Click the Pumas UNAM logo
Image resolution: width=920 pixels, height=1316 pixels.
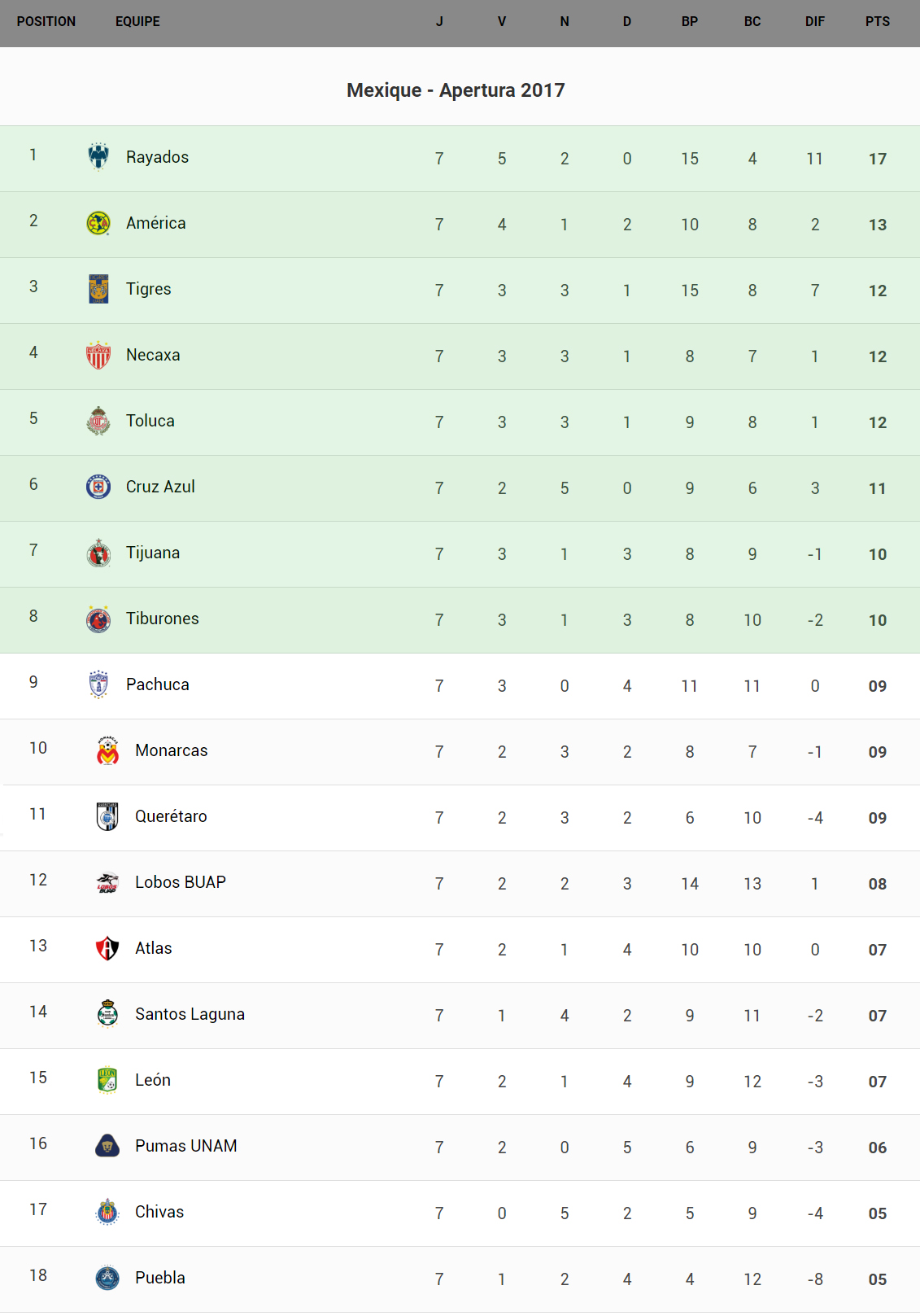(107, 1146)
